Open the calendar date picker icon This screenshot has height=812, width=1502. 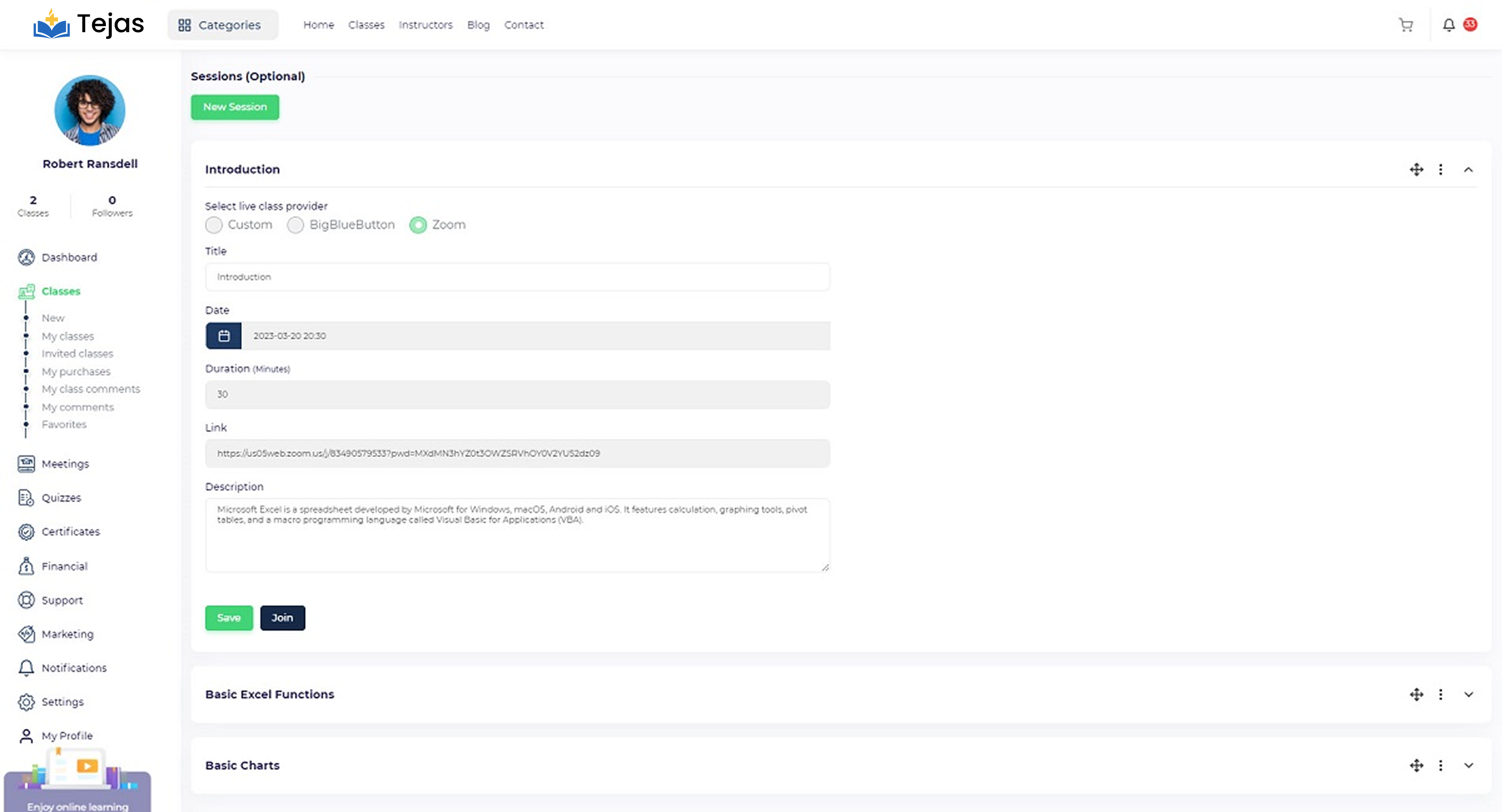click(x=223, y=336)
